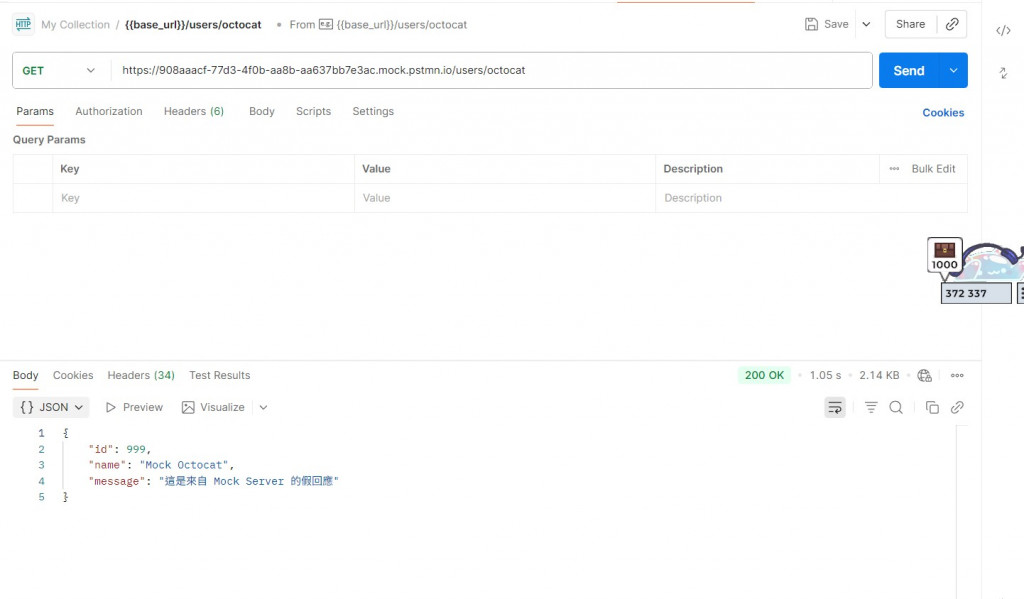Viewport: 1024px width, 599px height.
Task: Open the request Settings tab
Action: tap(373, 111)
